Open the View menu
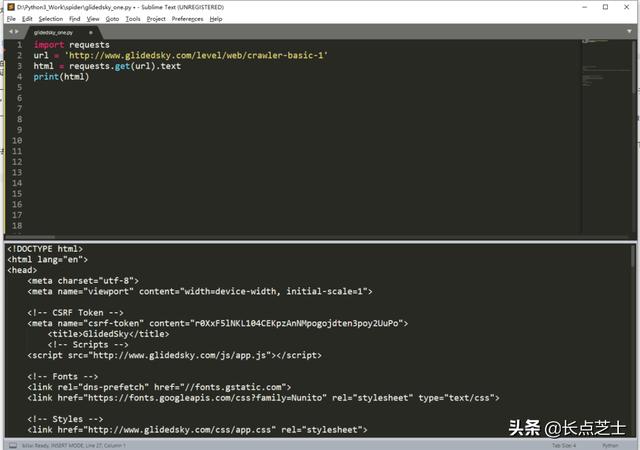The image size is (640, 450). tap(93, 19)
